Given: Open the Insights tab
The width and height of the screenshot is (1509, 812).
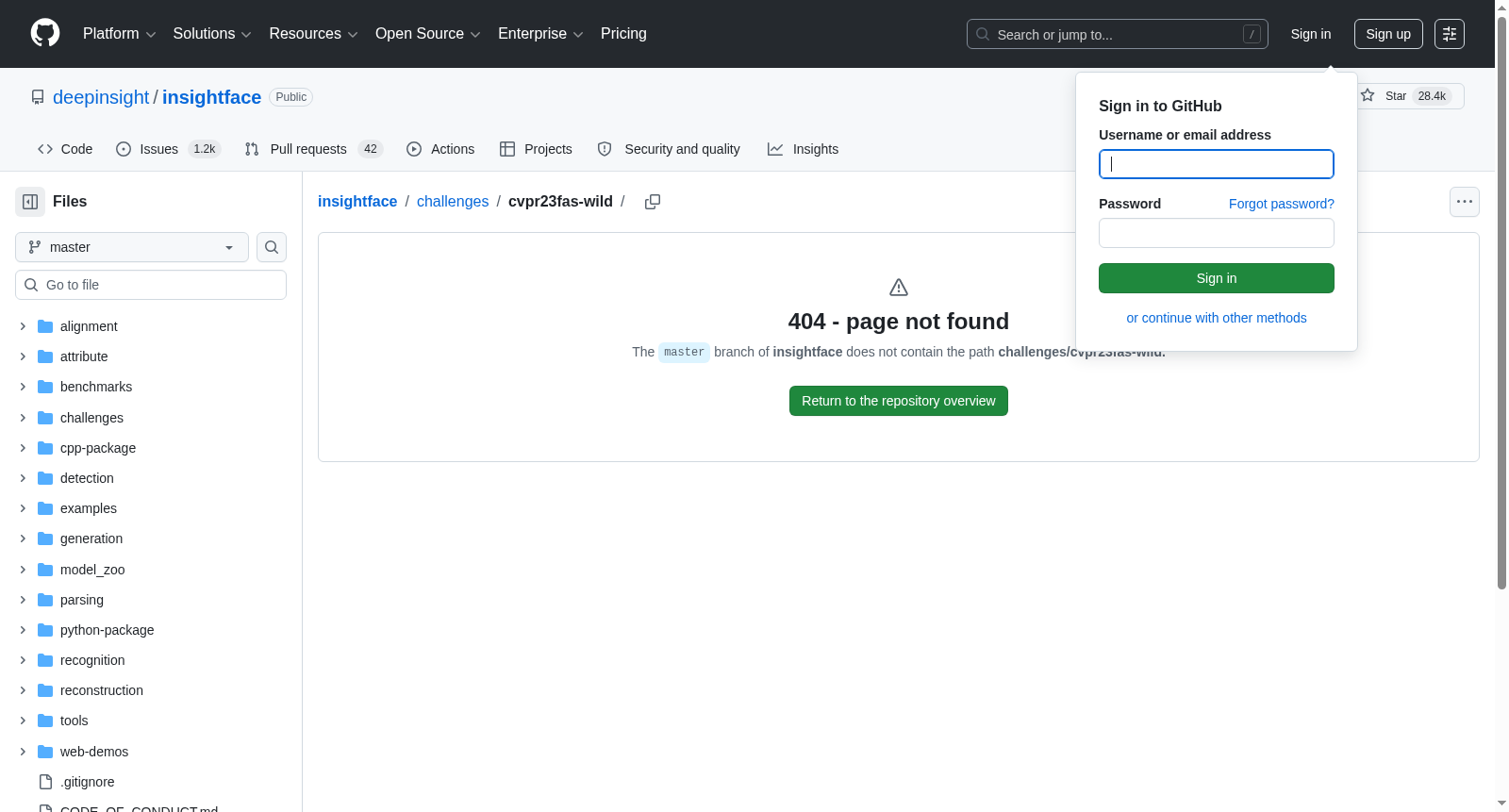Looking at the screenshot, I should click(803, 149).
